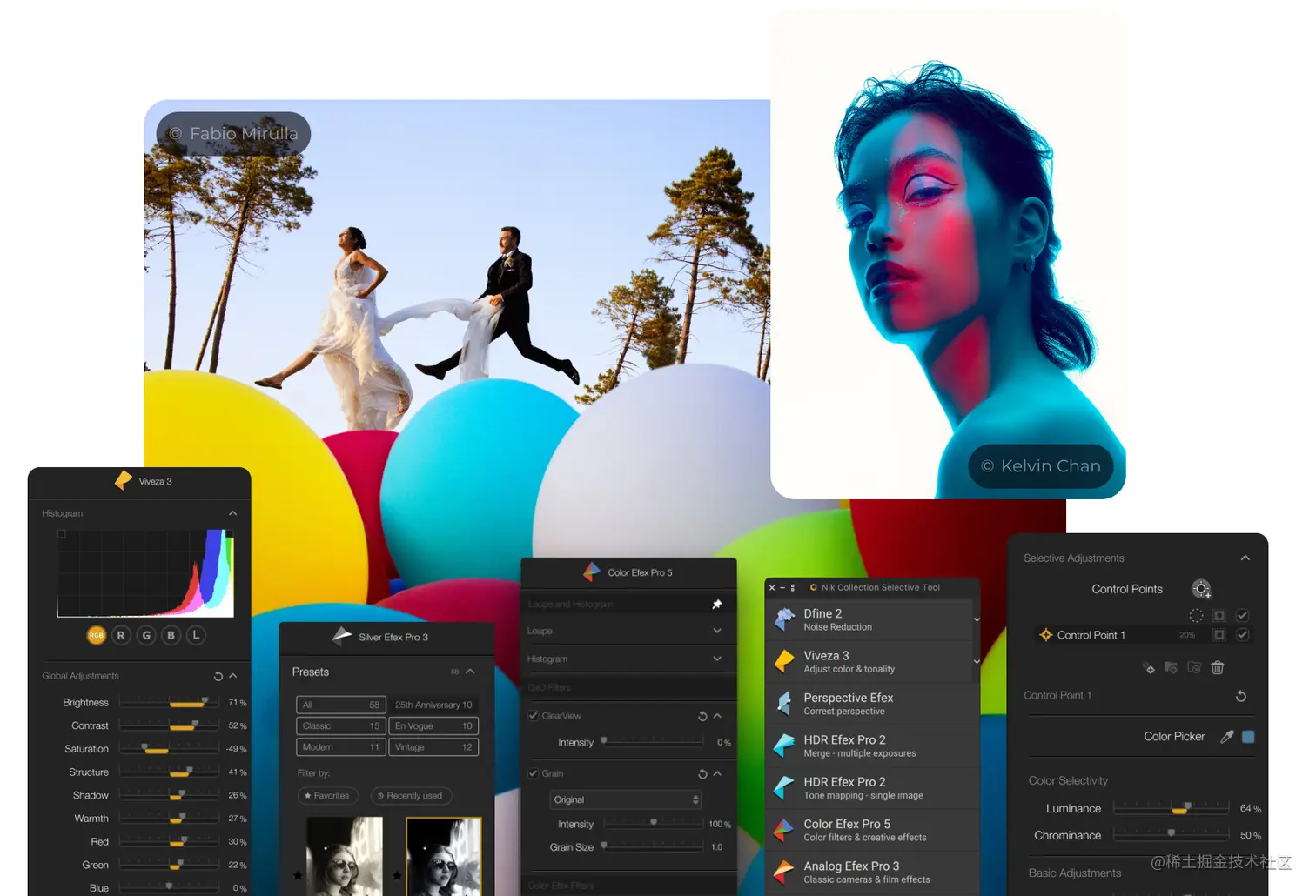The width and height of the screenshot is (1316, 896).
Task: Filter presets by Favorites
Action: 327,795
